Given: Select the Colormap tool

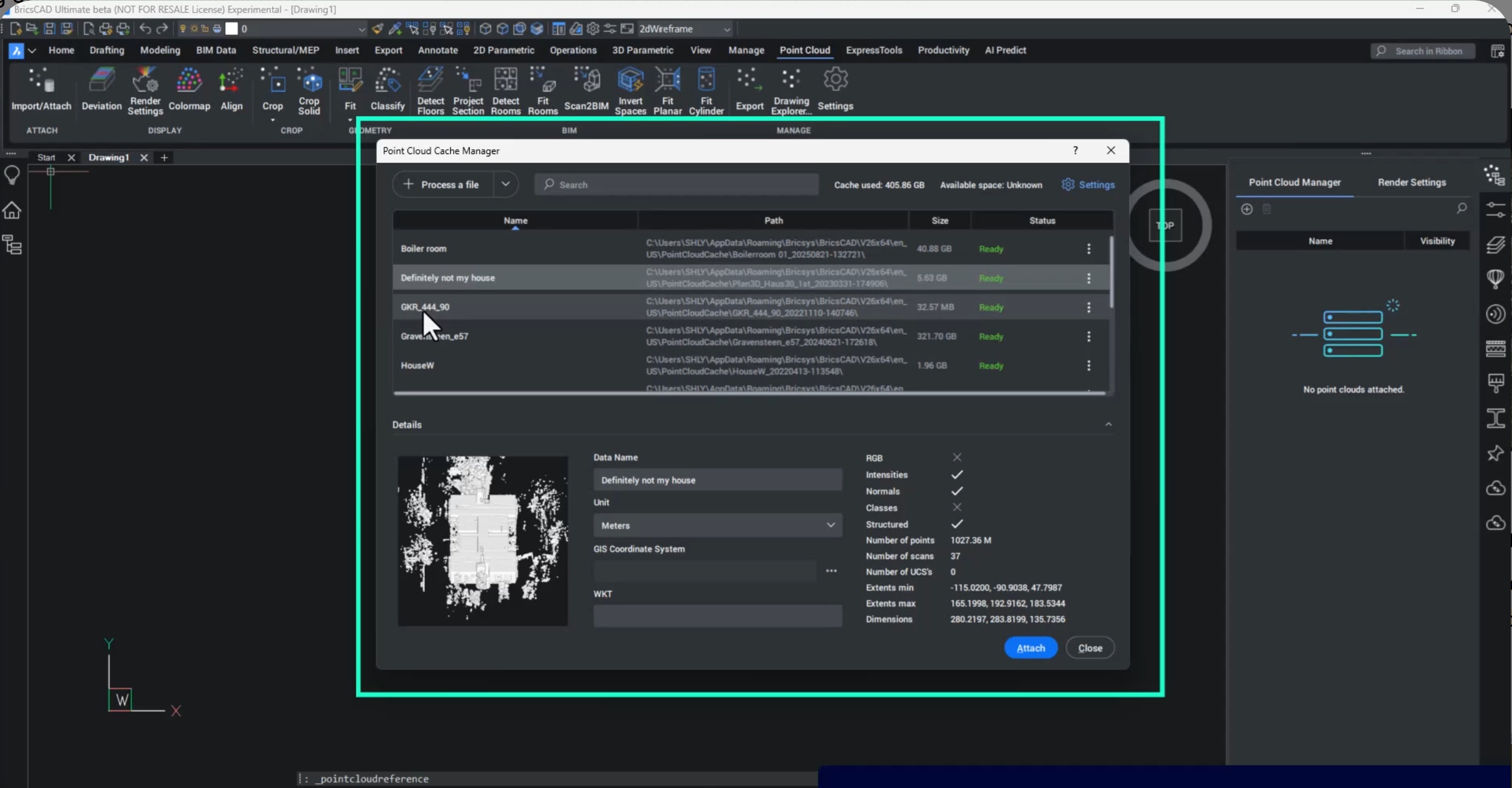Looking at the screenshot, I should click(189, 89).
